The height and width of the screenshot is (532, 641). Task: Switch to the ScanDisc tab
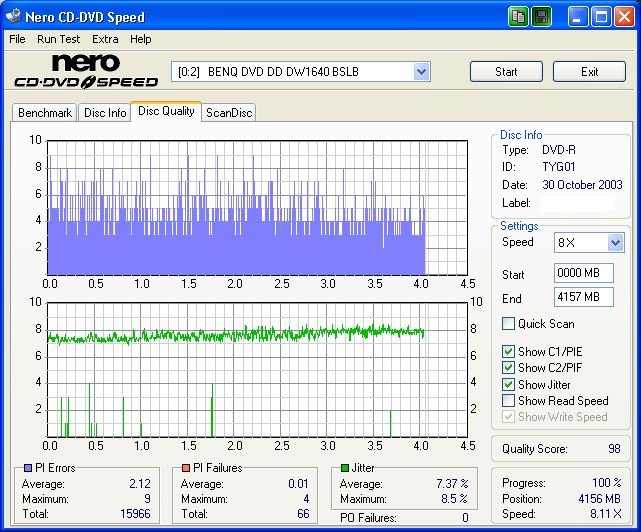click(x=229, y=113)
